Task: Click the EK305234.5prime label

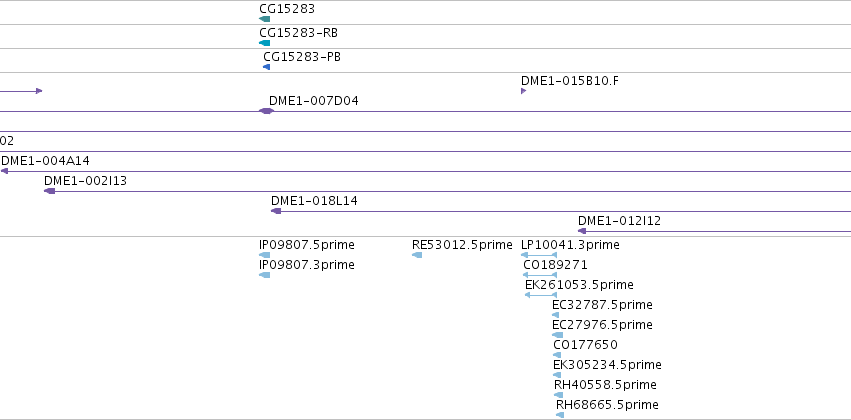Action: (x=607, y=365)
